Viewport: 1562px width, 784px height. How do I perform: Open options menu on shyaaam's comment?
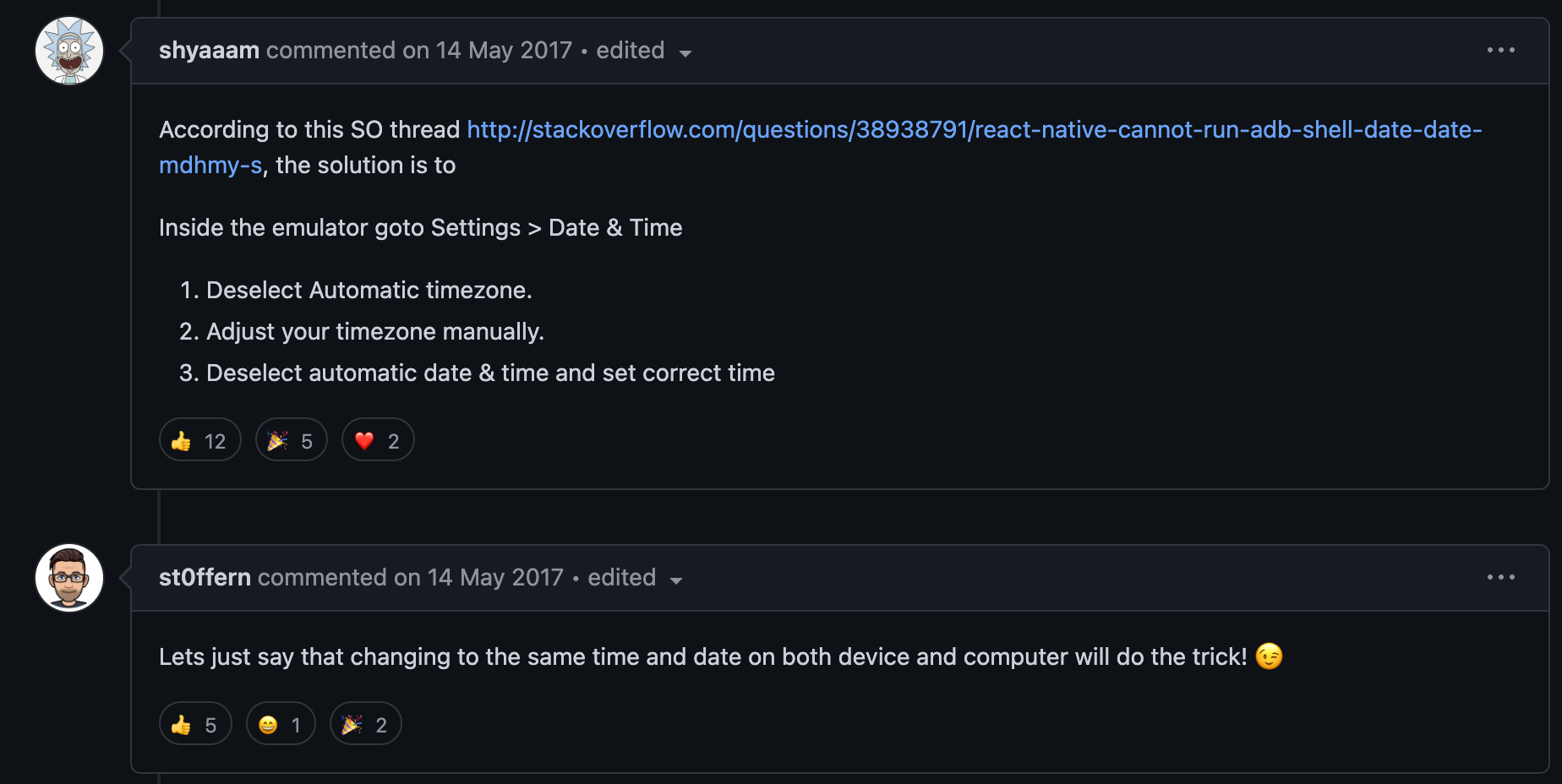[1500, 51]
